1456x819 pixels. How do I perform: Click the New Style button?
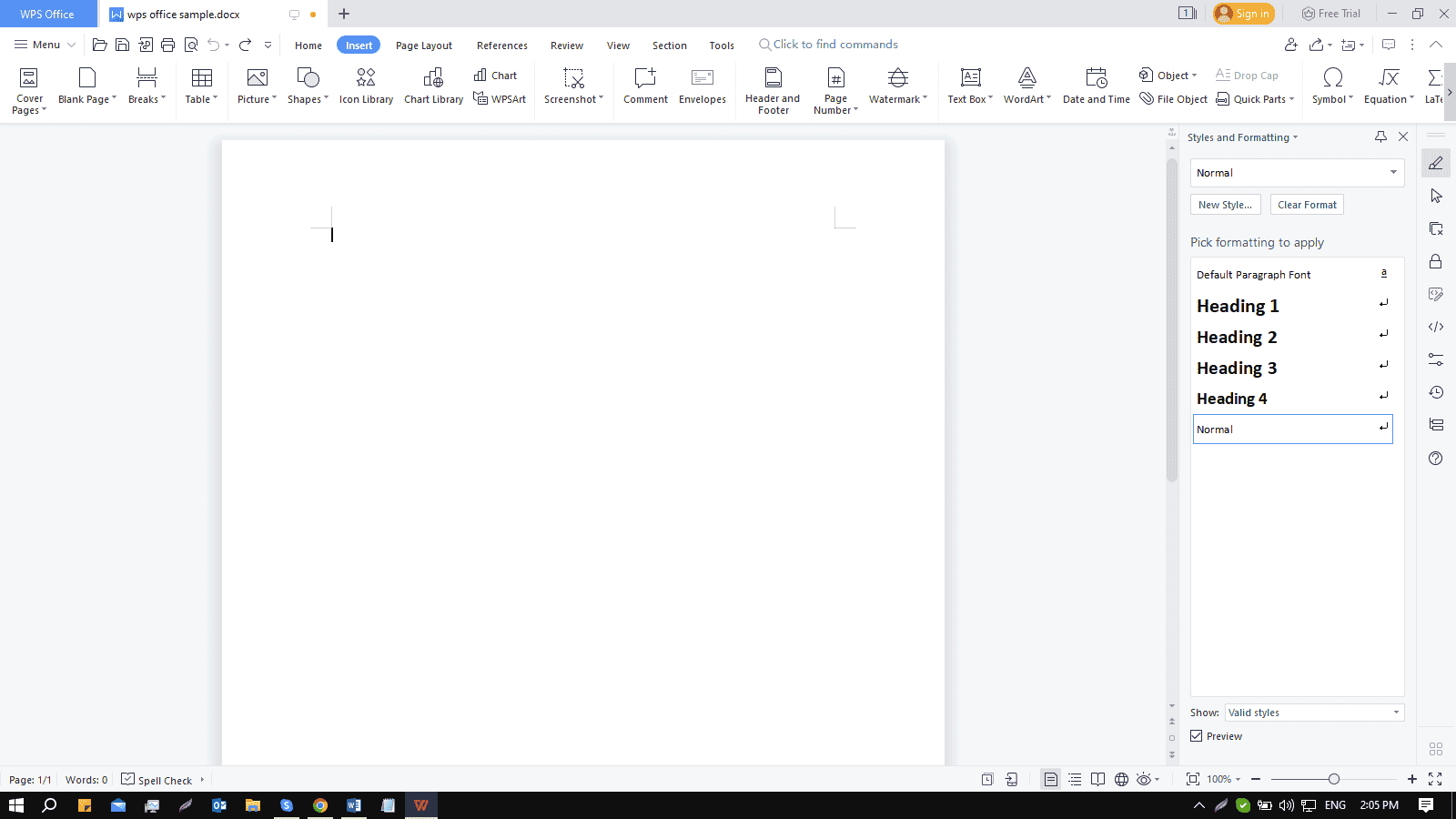(x=1225, y=204)
